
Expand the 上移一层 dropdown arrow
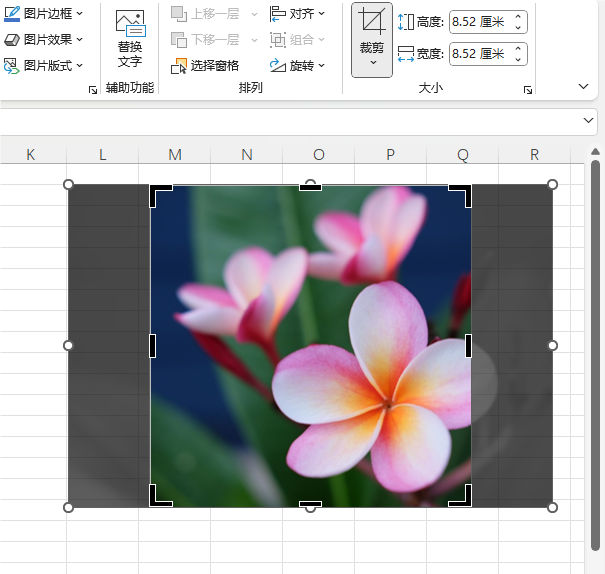click(x=254, y=14)
